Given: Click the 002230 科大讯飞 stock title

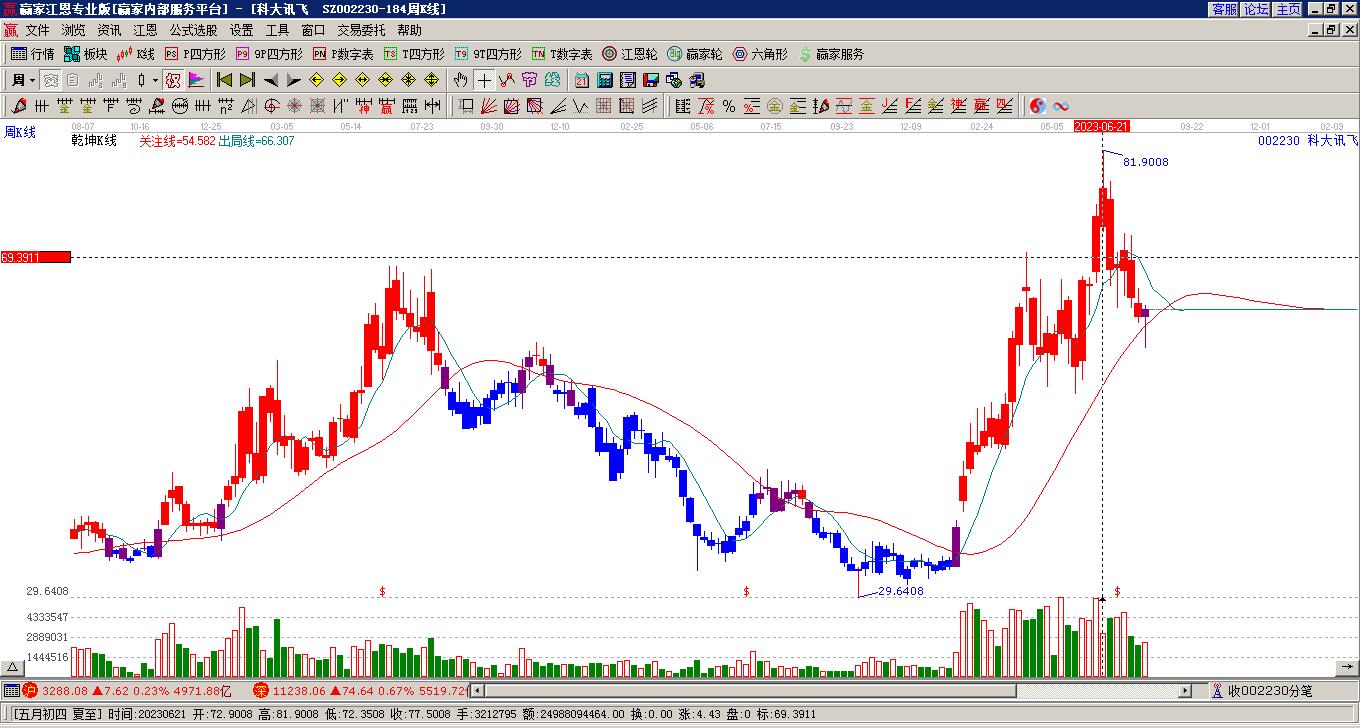Looking at the screenshot, I should pyautogui.click(x=1308, y=141).
